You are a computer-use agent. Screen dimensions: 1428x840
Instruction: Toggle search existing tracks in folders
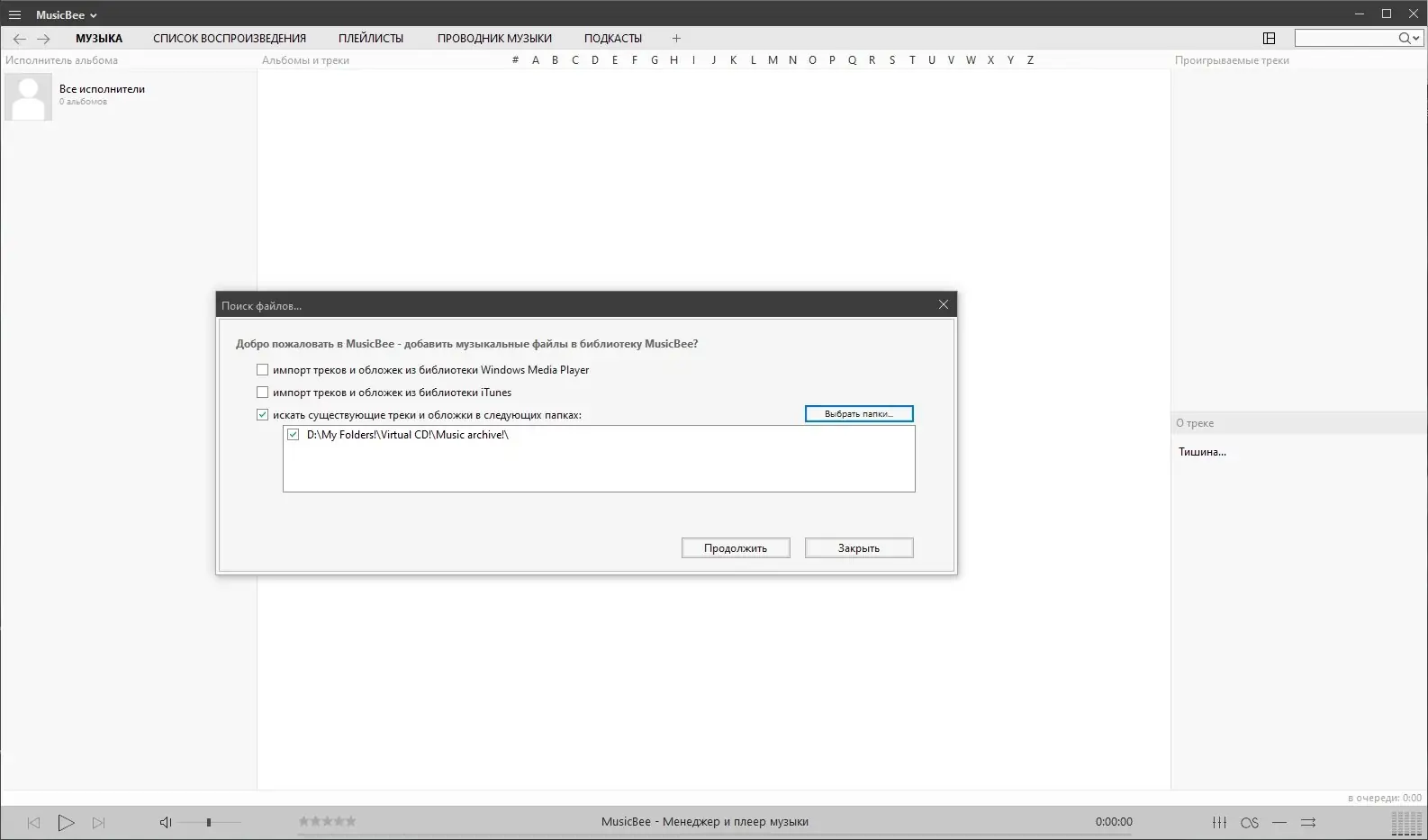pos(263,415)
